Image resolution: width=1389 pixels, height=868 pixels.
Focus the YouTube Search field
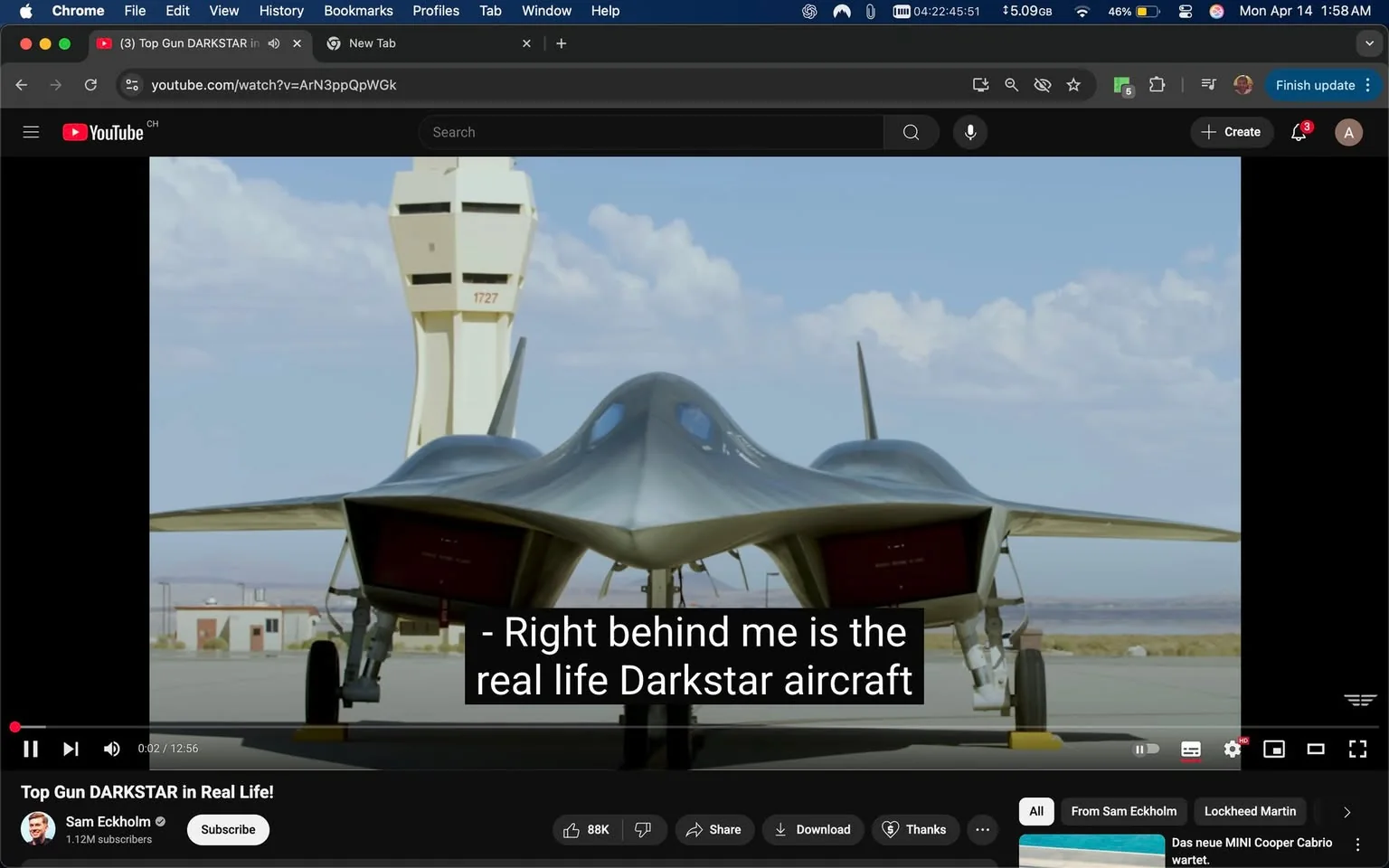coord(651,132)
